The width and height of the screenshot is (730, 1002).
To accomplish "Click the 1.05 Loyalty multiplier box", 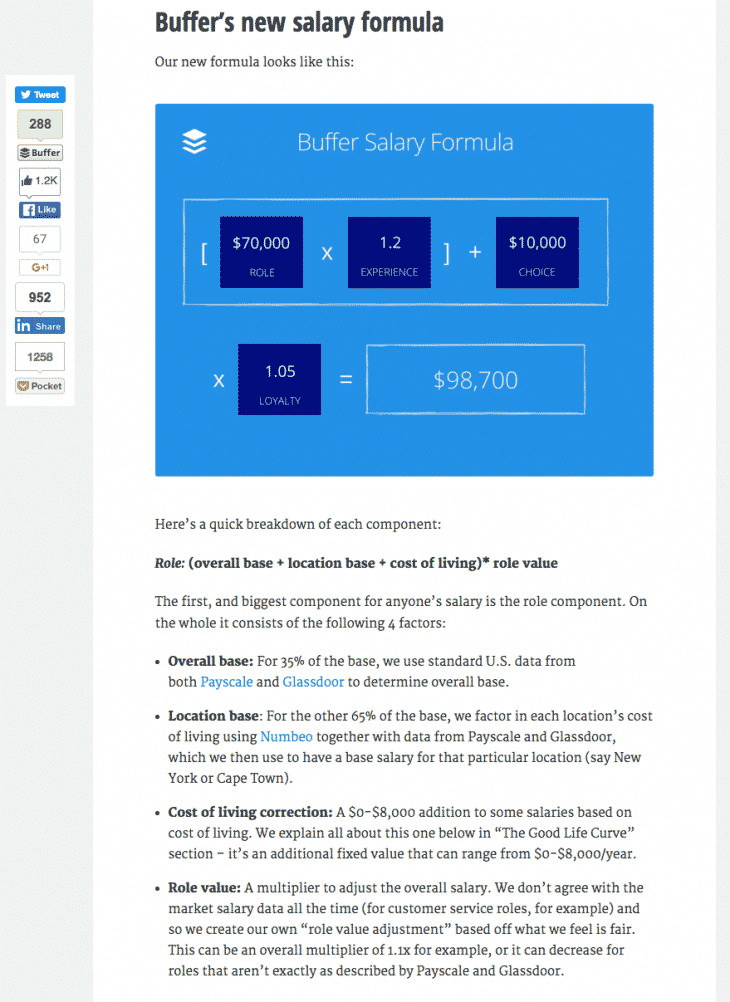I will click(x=279, y=379).
